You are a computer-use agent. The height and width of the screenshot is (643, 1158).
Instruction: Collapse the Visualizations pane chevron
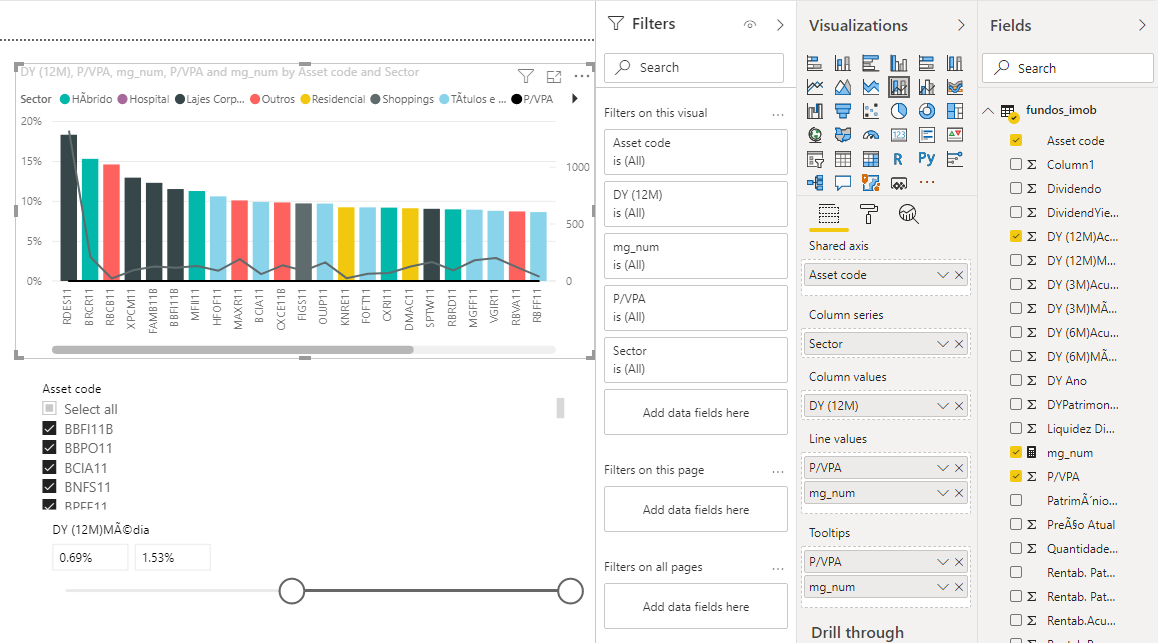[x=961, y=25]
